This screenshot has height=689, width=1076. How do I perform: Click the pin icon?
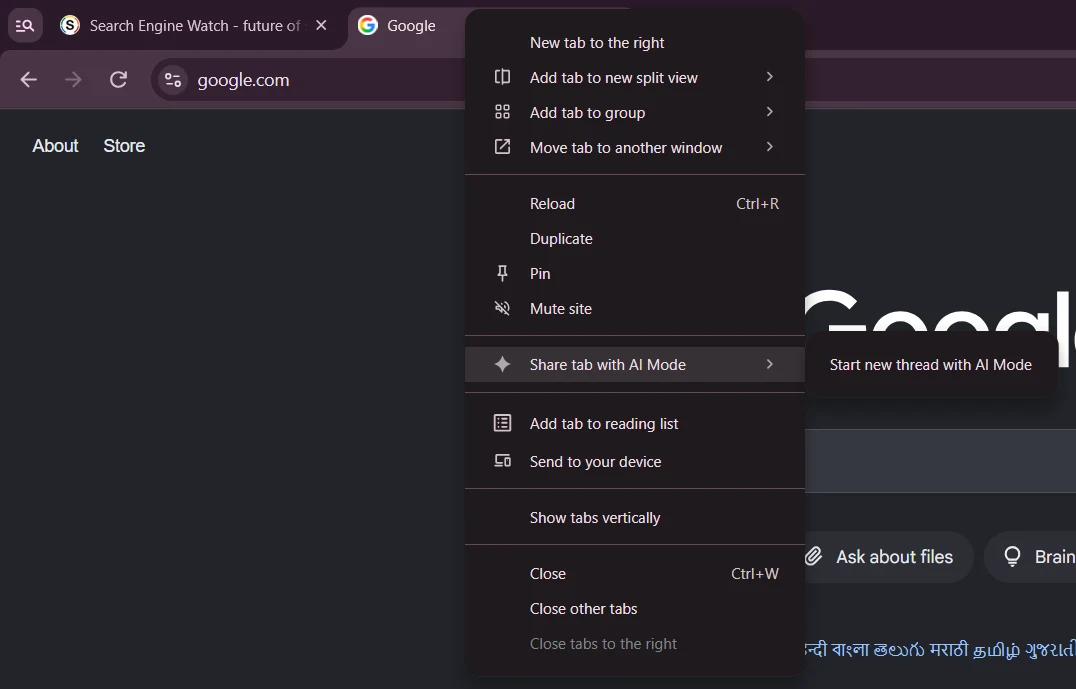502,274
